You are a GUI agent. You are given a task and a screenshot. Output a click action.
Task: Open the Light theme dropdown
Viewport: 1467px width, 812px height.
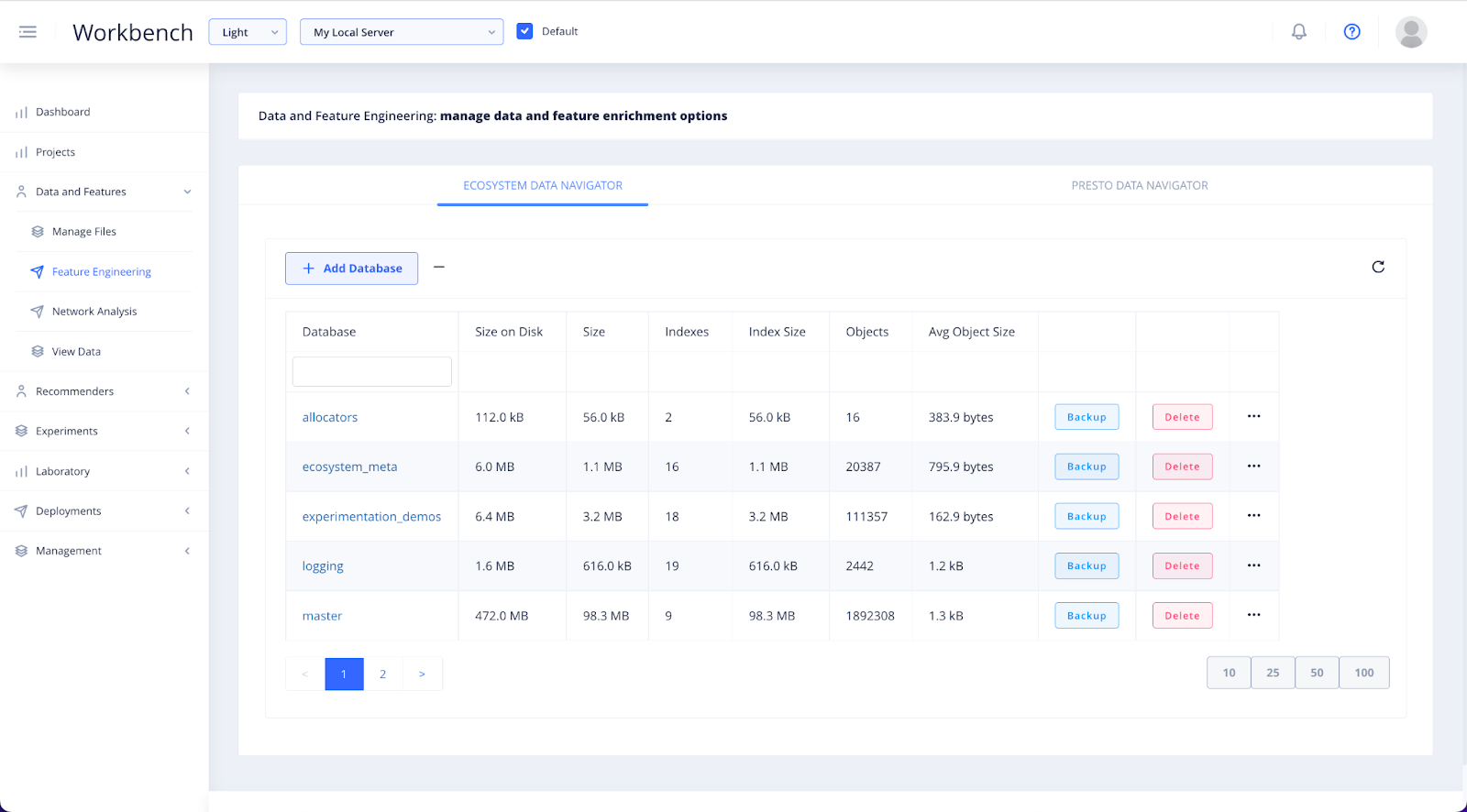248,32
